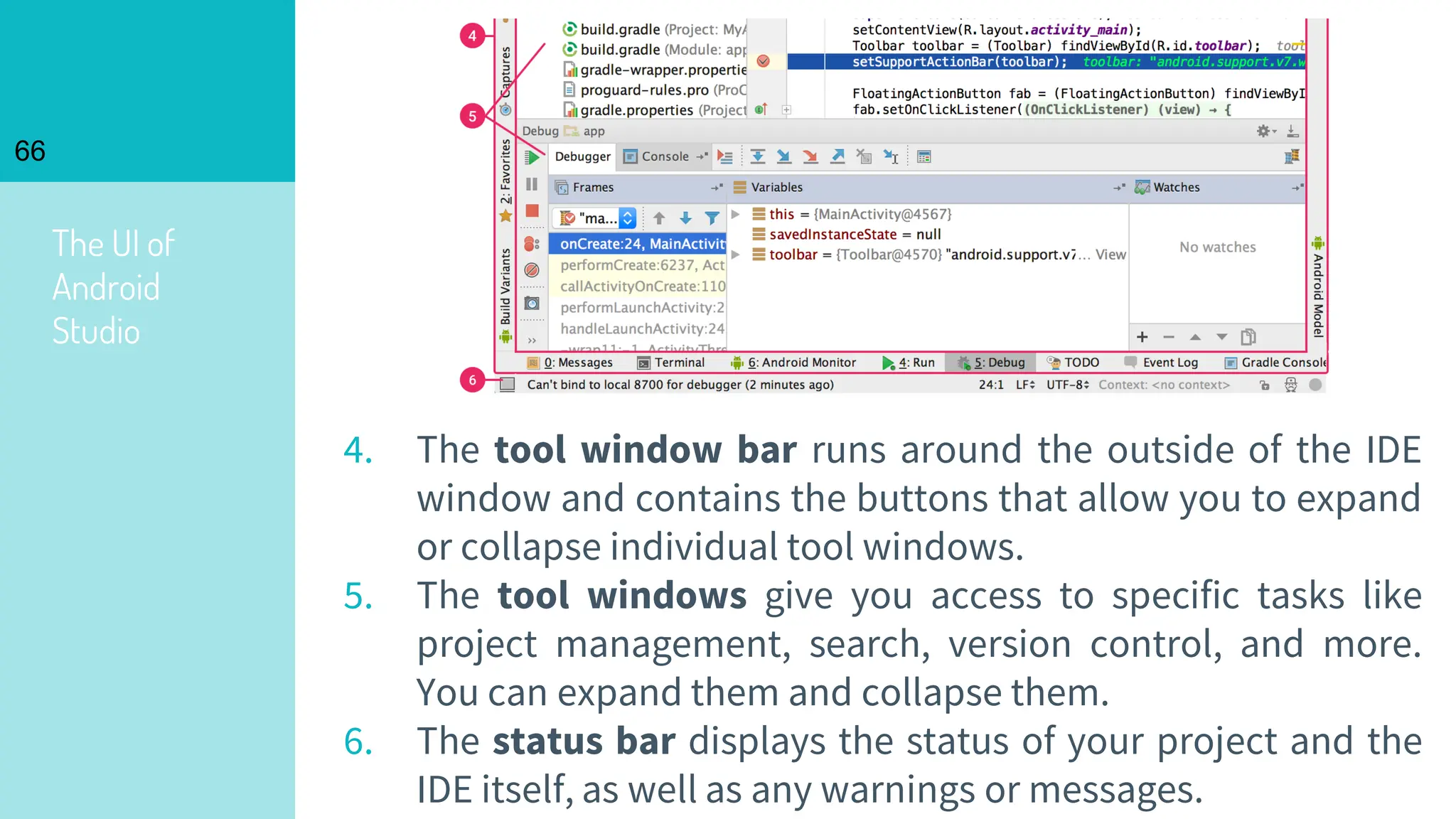Select onCreate:24, MainActivity frame
This screenshot has width=1456, height=819.
[x=638, y=244]
